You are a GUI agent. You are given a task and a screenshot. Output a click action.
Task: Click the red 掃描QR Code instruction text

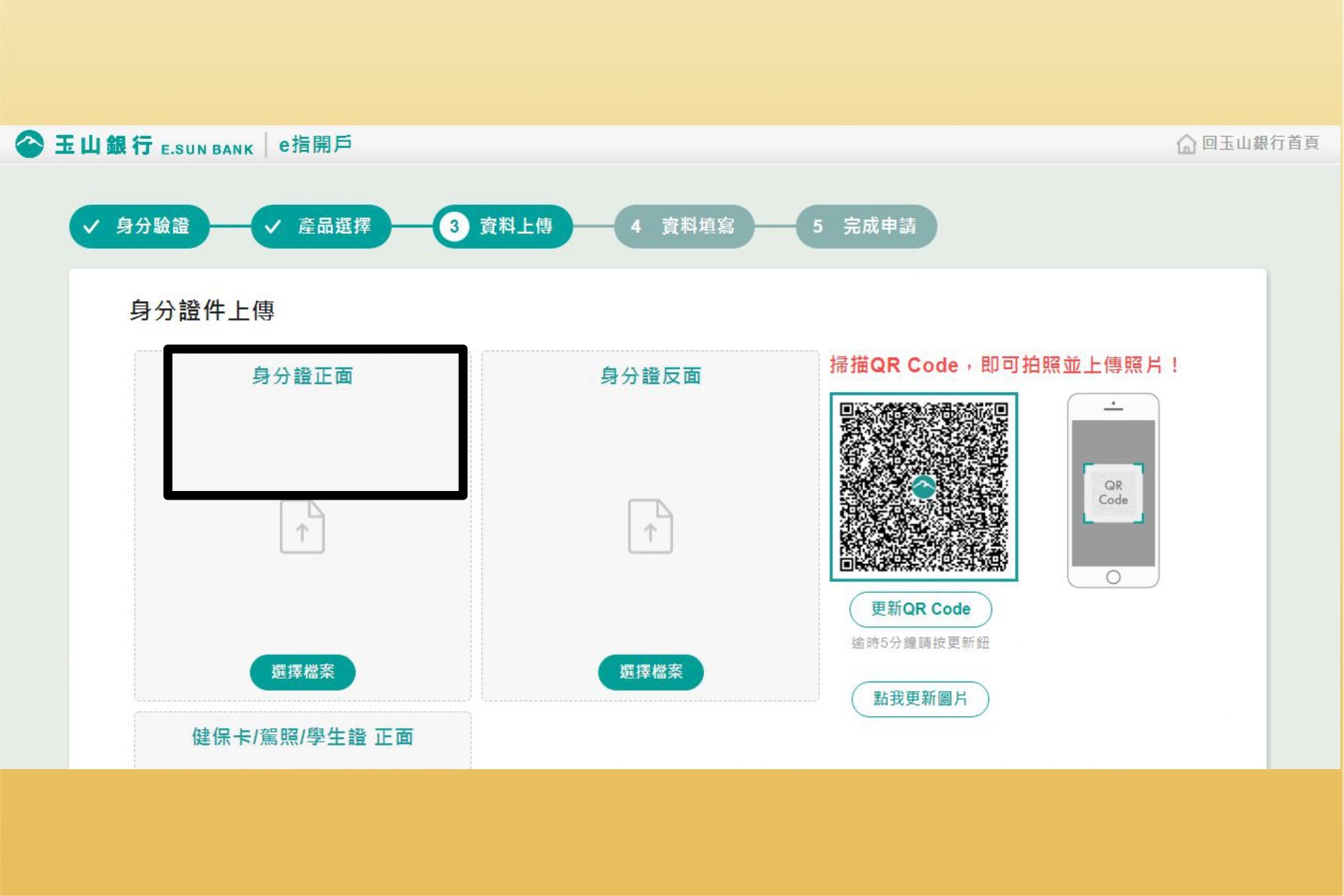pyautogui.click(x=1005, y=365)
